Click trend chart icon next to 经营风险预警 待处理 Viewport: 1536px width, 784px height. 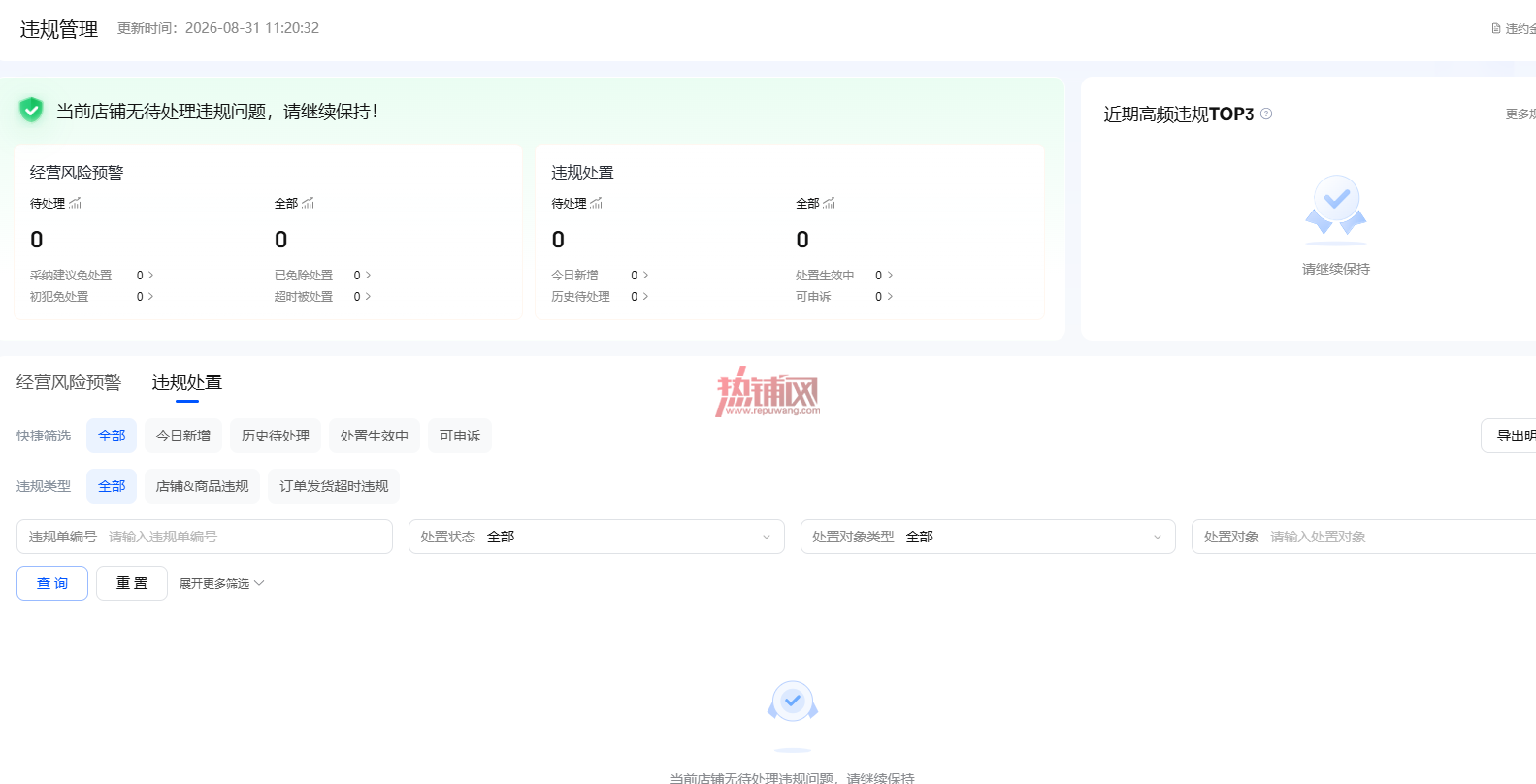pyautogui.click(x=75, y=203)
